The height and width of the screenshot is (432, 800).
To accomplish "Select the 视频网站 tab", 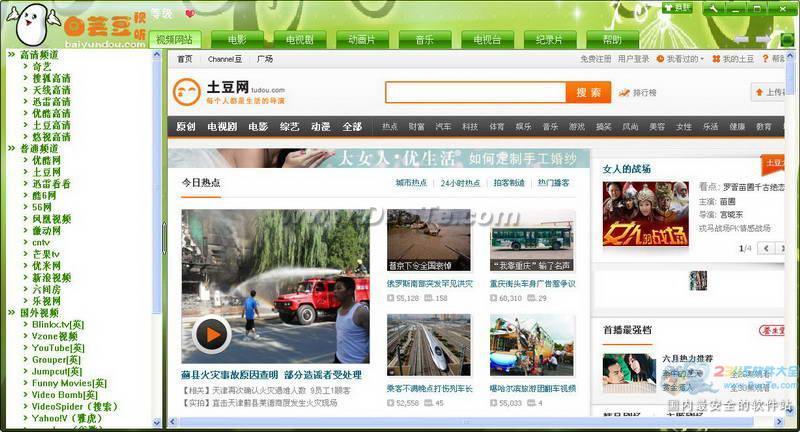I will (x=174, y=39).
